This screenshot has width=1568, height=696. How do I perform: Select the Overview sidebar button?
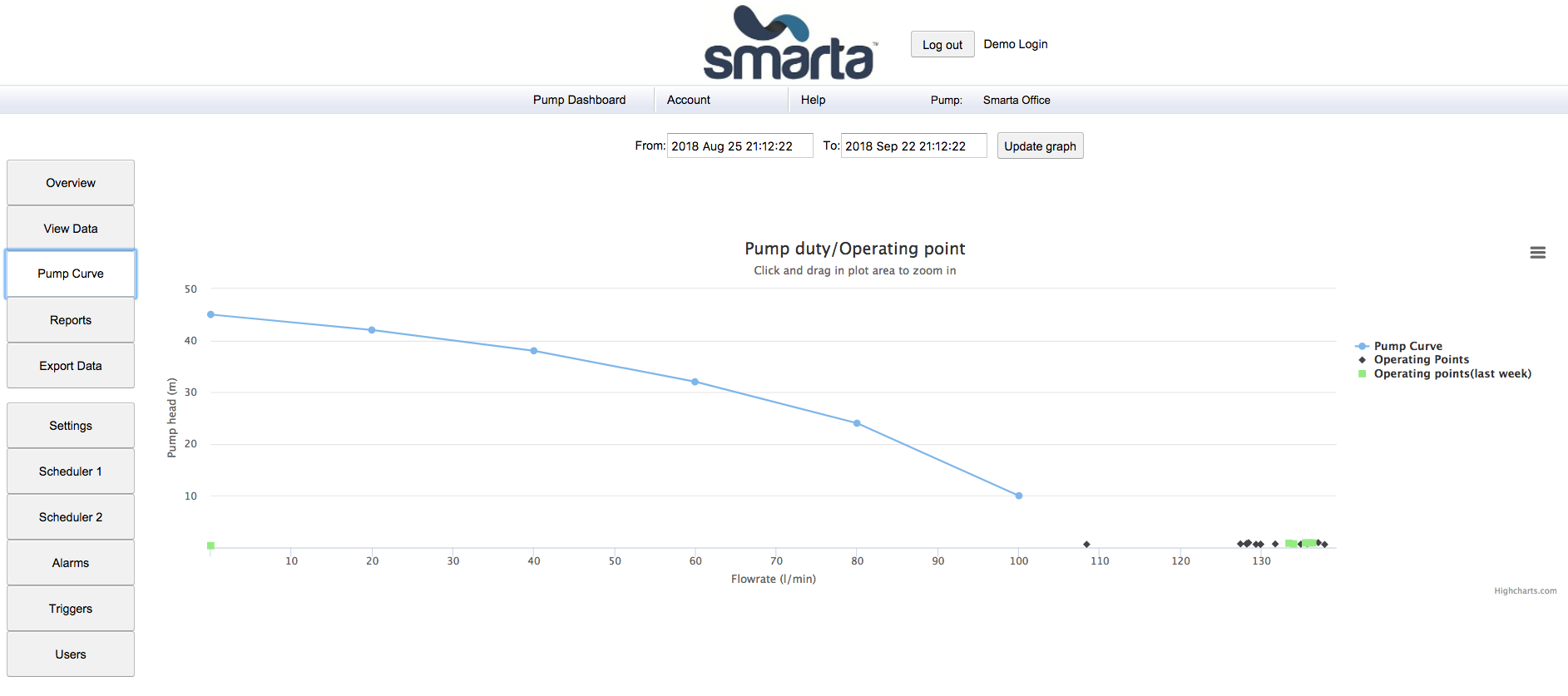point(71,183)
